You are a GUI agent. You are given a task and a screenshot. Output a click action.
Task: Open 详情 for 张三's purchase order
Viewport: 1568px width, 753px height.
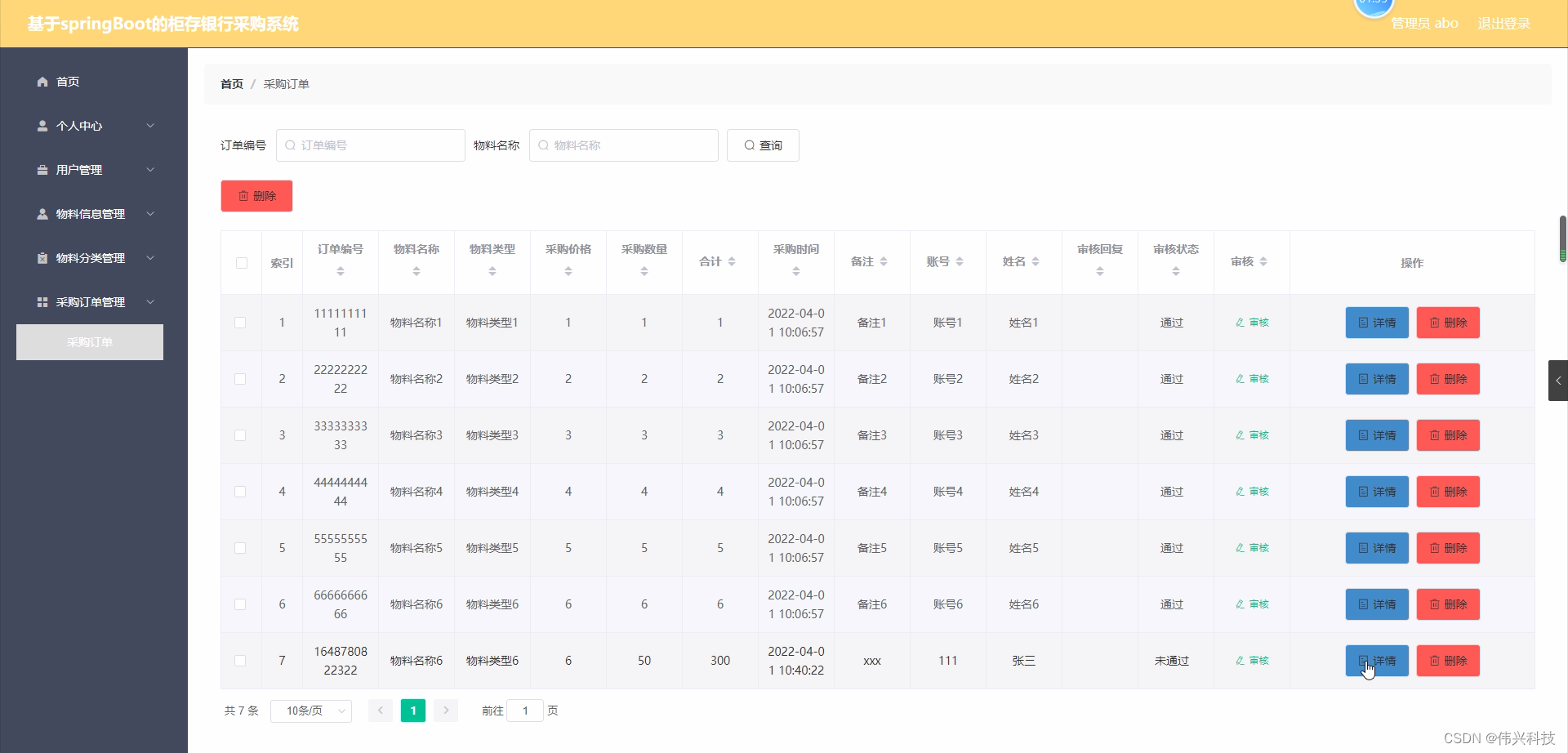[1376, 661]
